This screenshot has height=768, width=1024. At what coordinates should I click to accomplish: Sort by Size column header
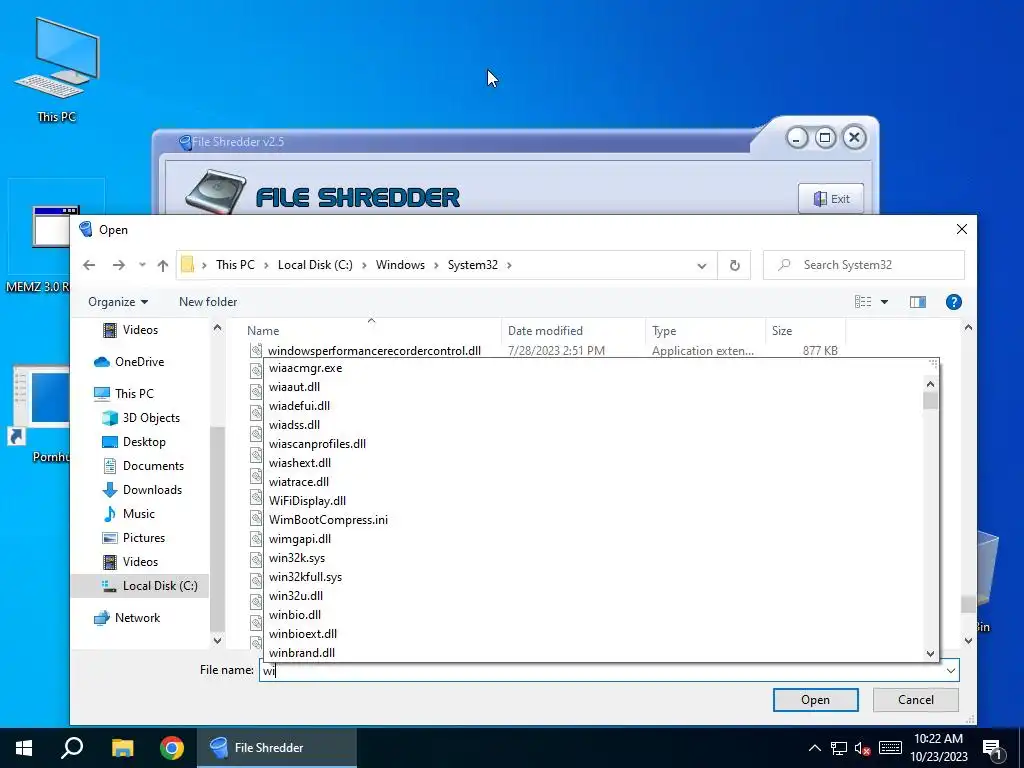tap(782, 331)
